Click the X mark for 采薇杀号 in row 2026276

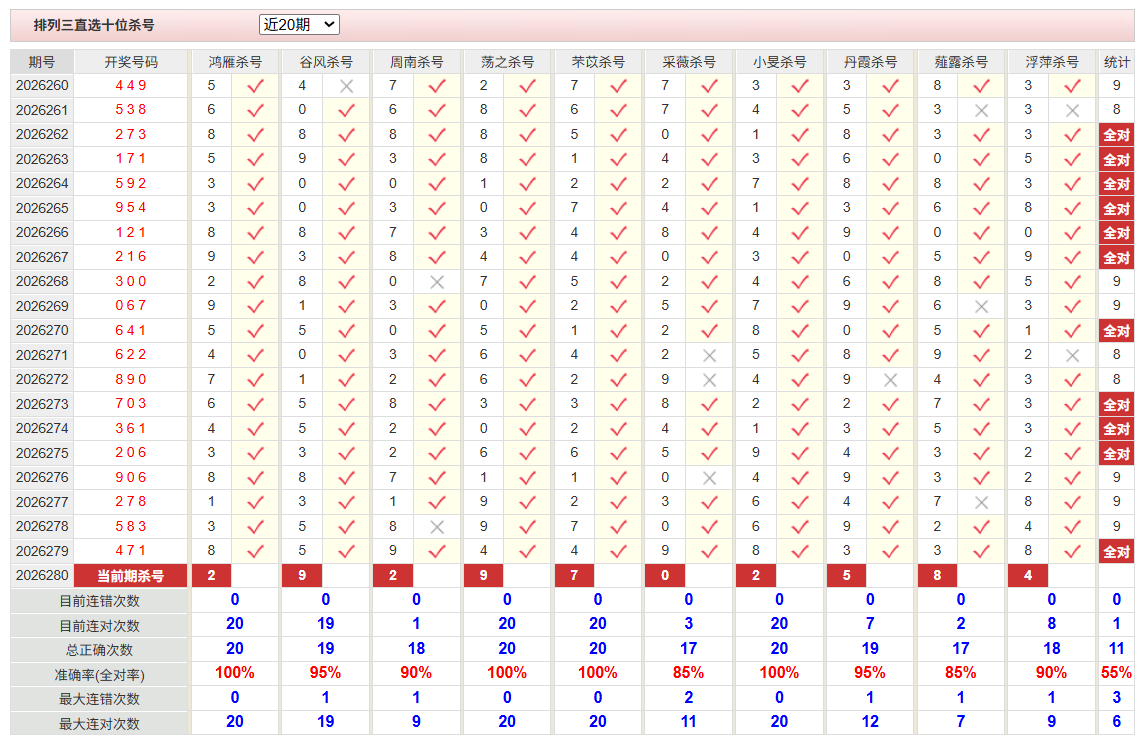709,478
